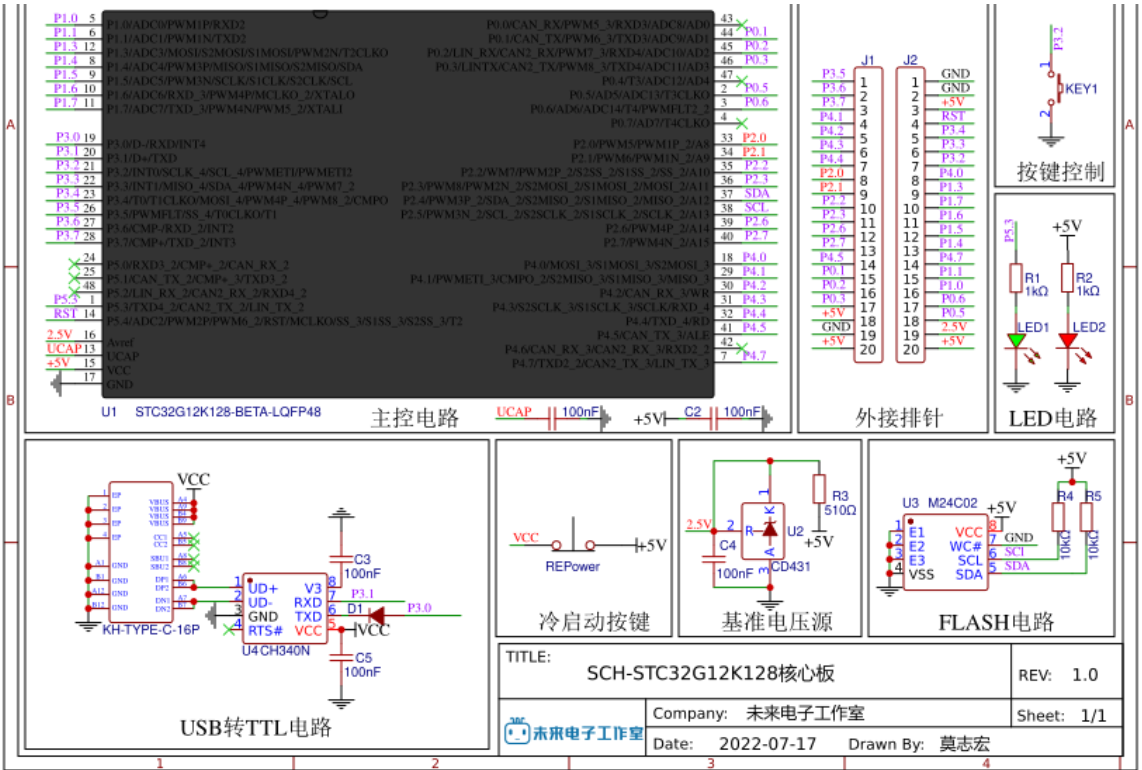
Task: Click the U2 CD431 reference diode symbol
Action: pyautogui.click(x=763, y=530)
